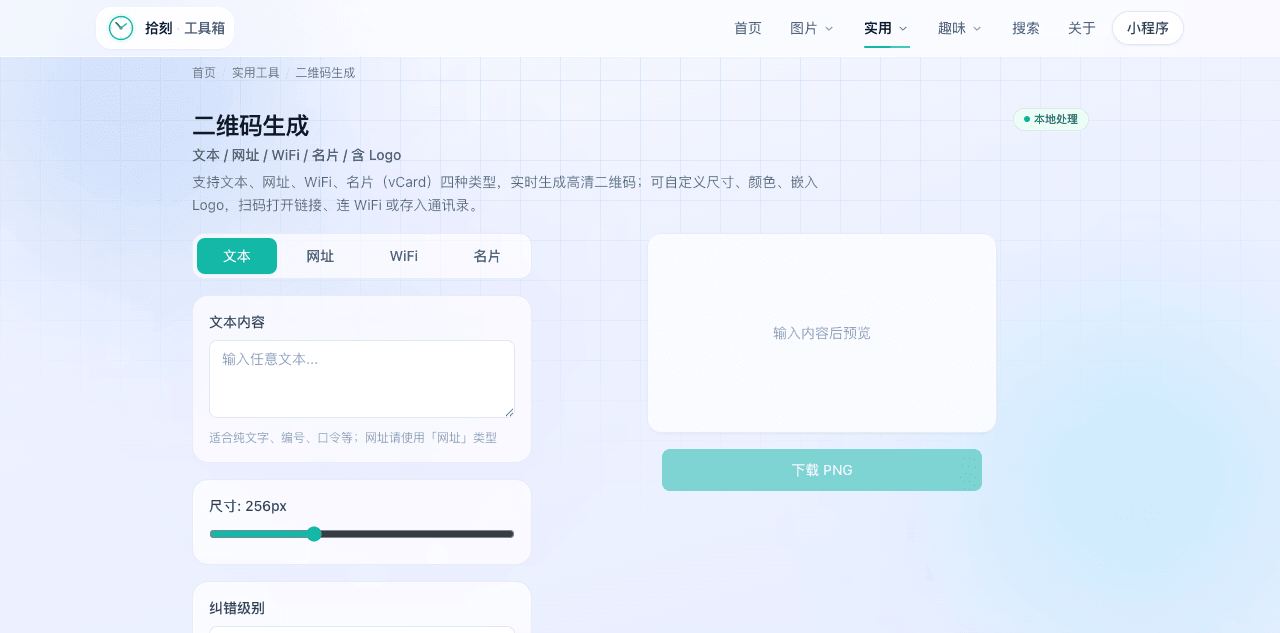Expand the 实用 menu
This screenshot has height=633, width=1280.
click(886, 28)
